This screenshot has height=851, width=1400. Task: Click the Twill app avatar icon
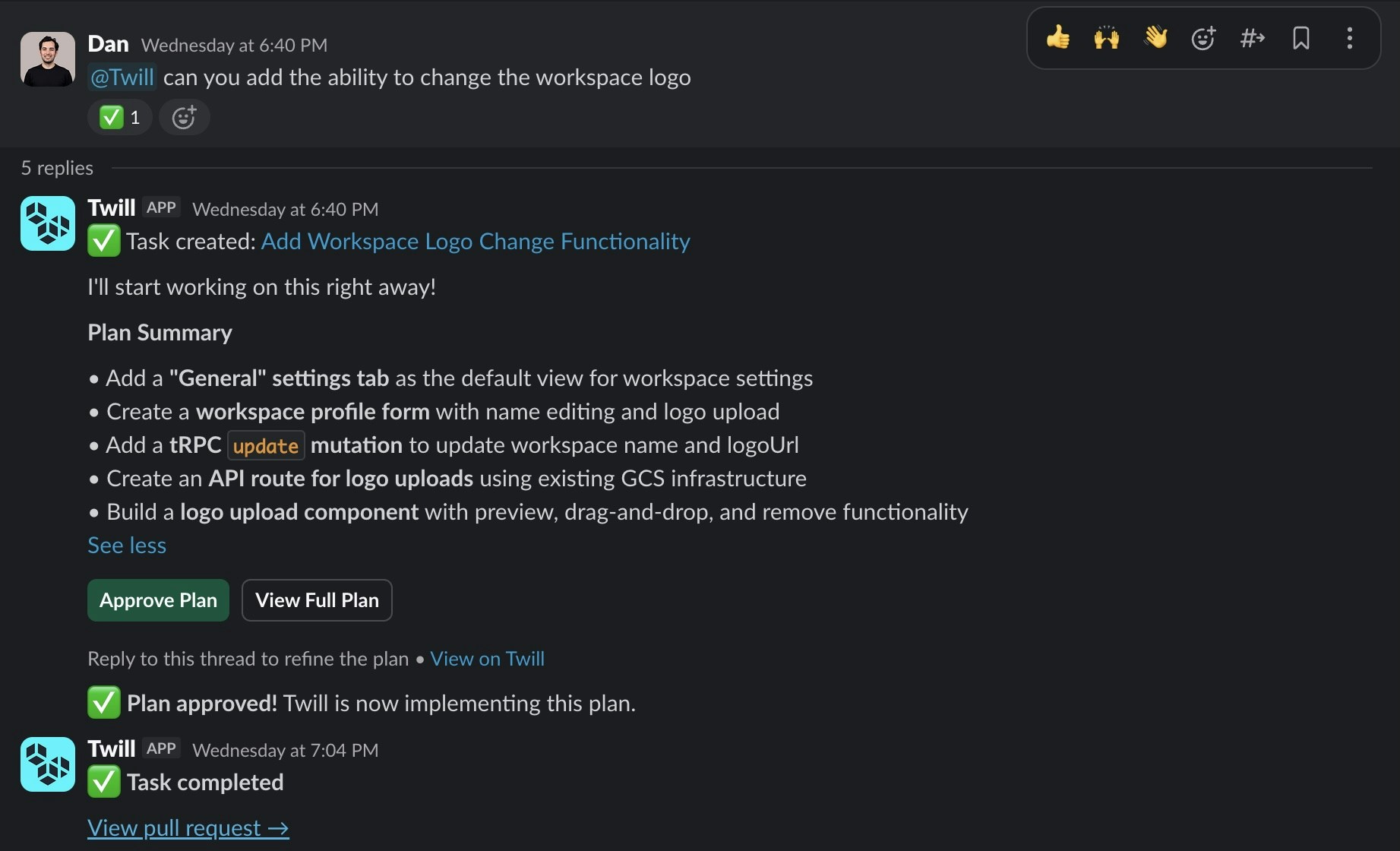46,223
